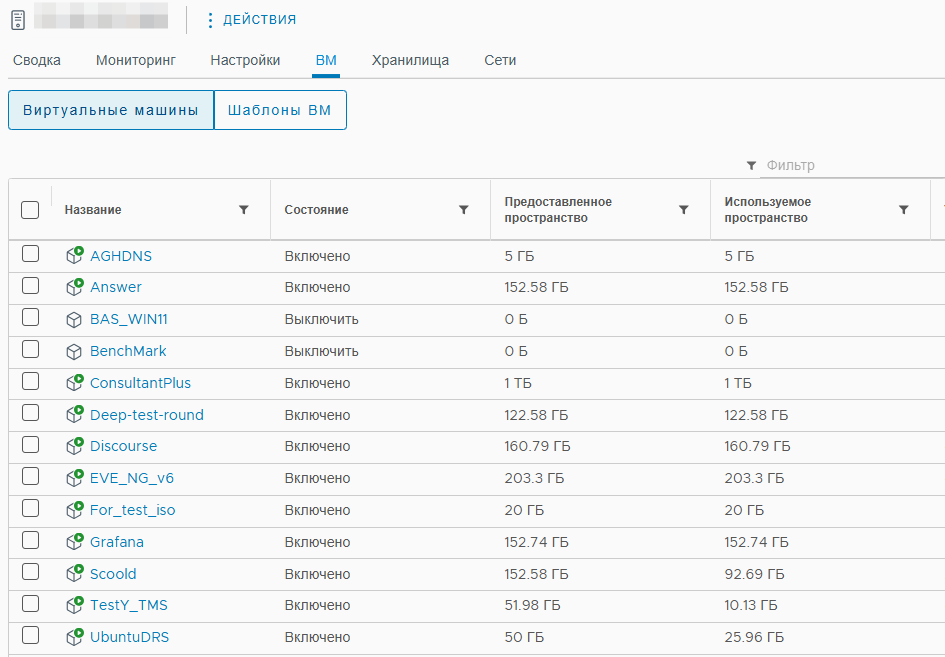Image resolution: width=945 pixels, height=657 pixels.
Task: Mark the Grafana row checkbox
Action: click(30, 540)
